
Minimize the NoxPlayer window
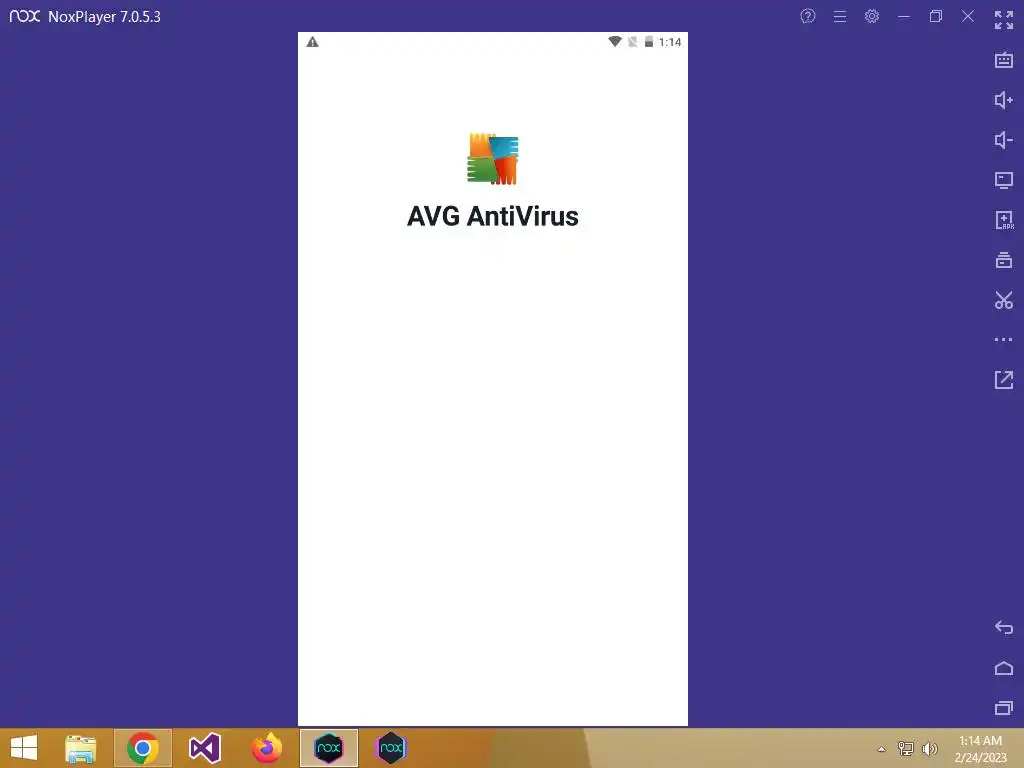point(904,16)
